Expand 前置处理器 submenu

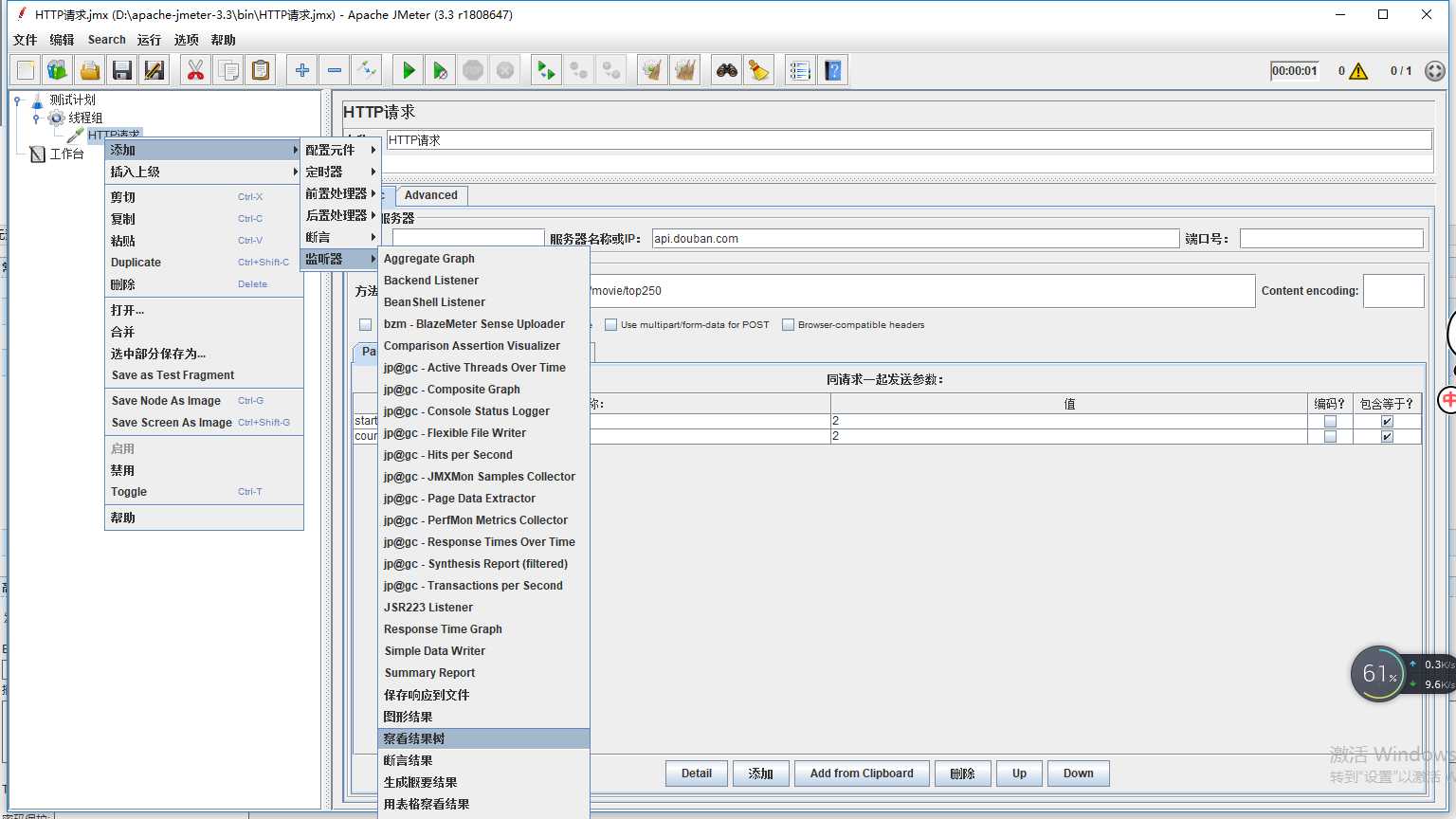coord(340,193)
